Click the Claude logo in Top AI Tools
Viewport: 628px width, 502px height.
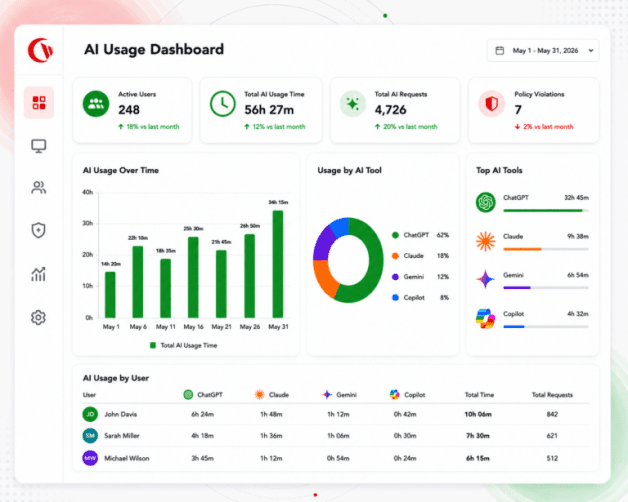[485, 241]
